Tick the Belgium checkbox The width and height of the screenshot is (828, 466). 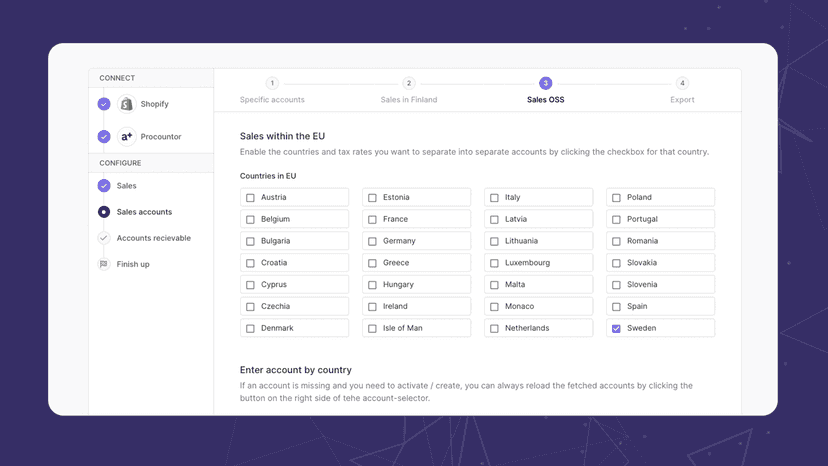tap(250, 219)
